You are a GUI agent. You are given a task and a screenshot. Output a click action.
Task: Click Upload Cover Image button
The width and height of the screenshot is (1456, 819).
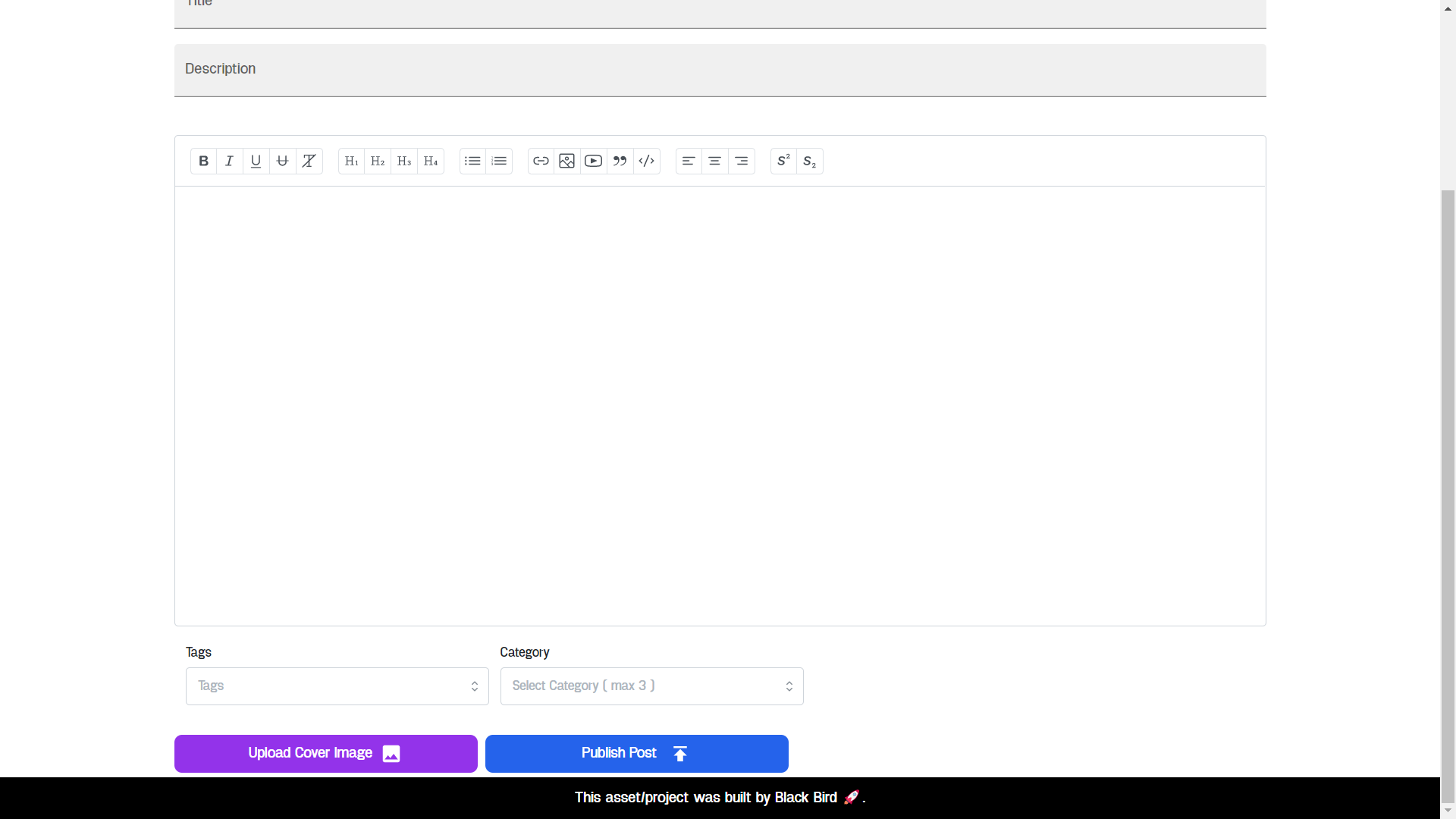click(326, 754)
